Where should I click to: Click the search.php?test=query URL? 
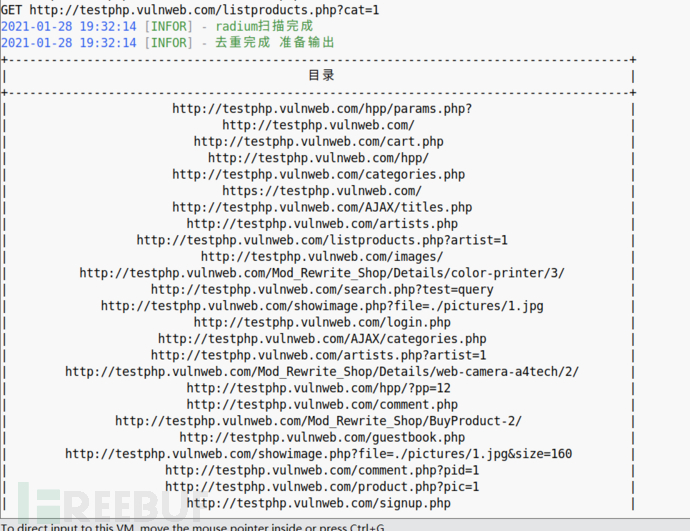pyautogui.click(x=322, y=289)
